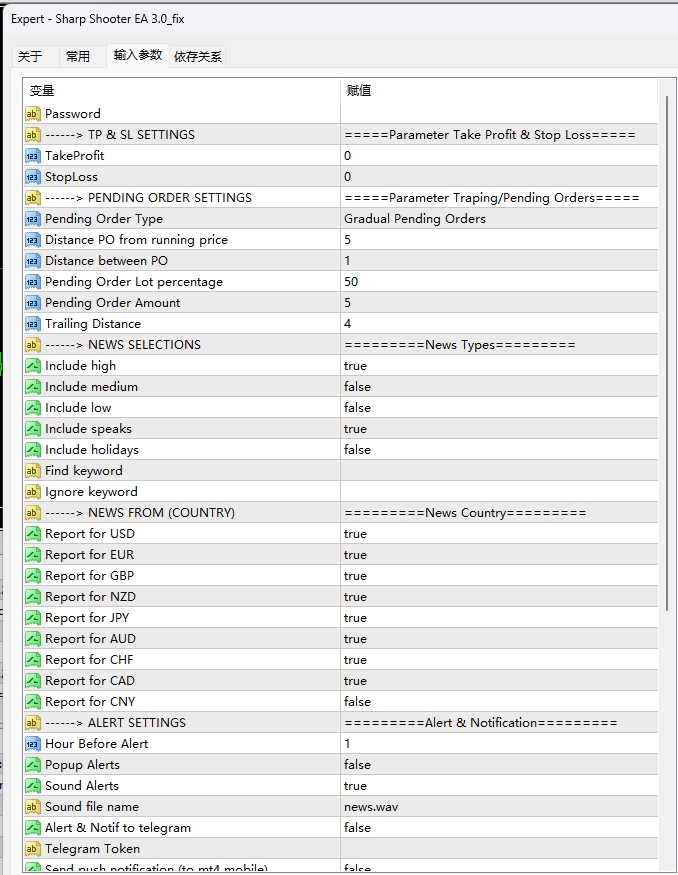This screenshot has height=875, width=678.
Task: Open the Report for USD value dropdown
Action: pyautogui.click(x=499, y=534)
